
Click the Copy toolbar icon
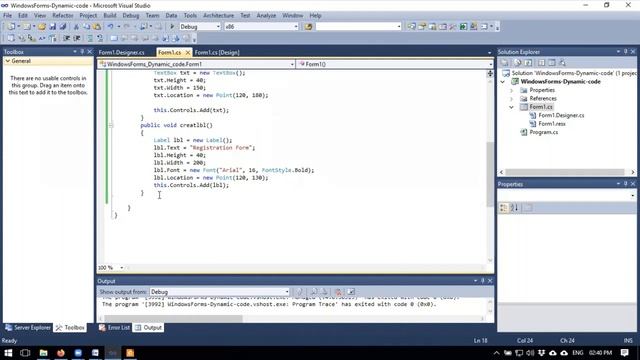87,27
